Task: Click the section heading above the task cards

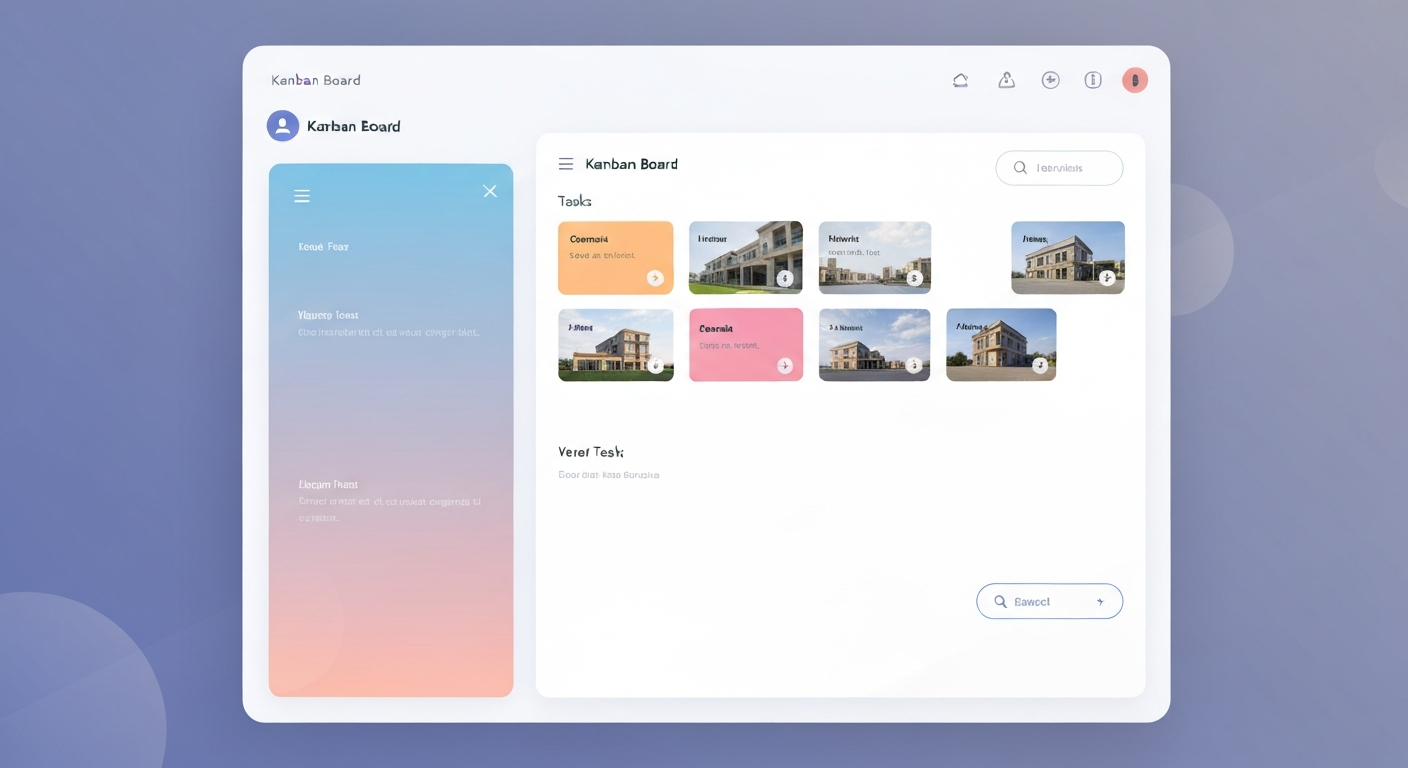Action: click(575, 201)
